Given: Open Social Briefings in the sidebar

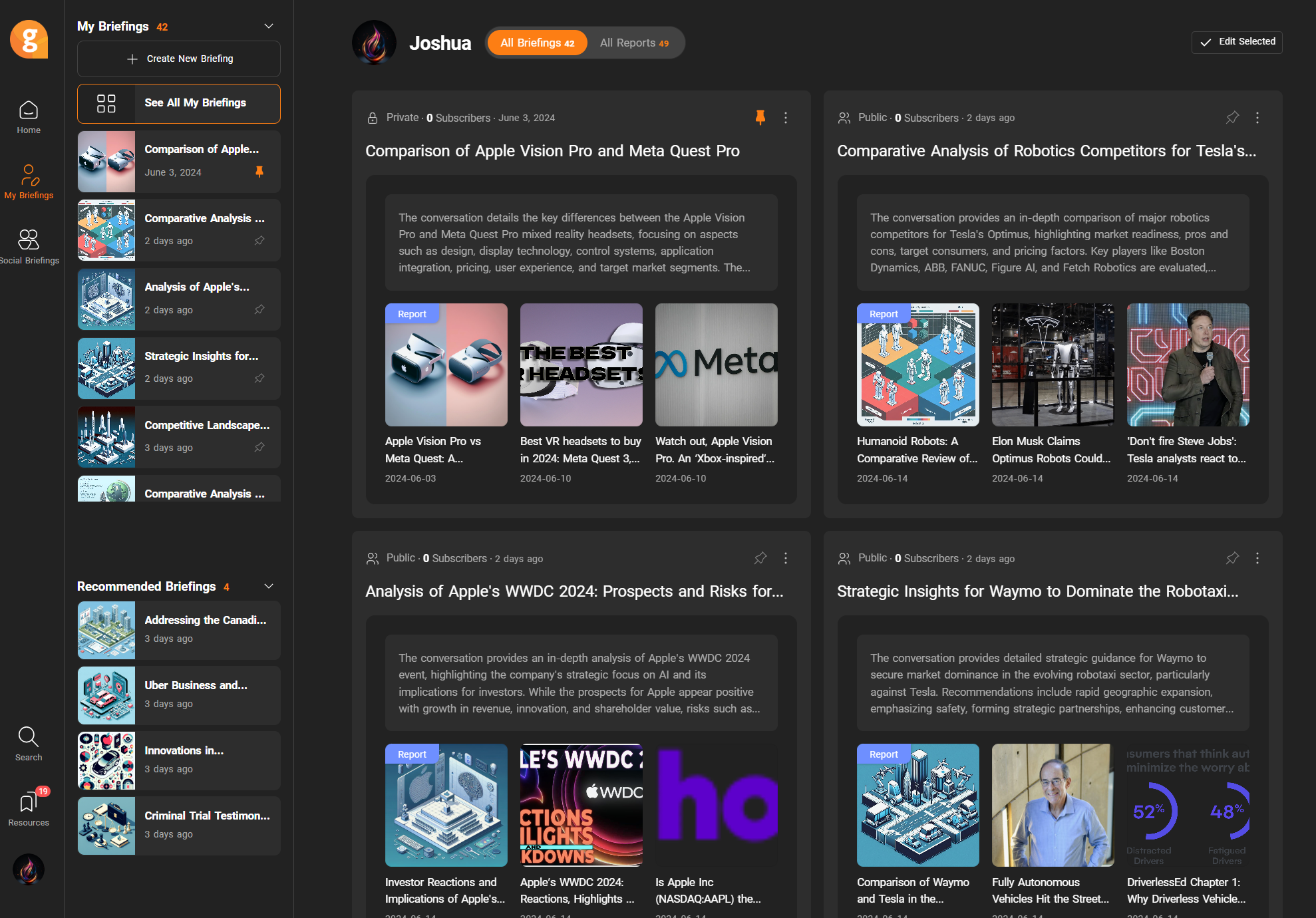Looking at the screenshot, I should tap(29, 246).
